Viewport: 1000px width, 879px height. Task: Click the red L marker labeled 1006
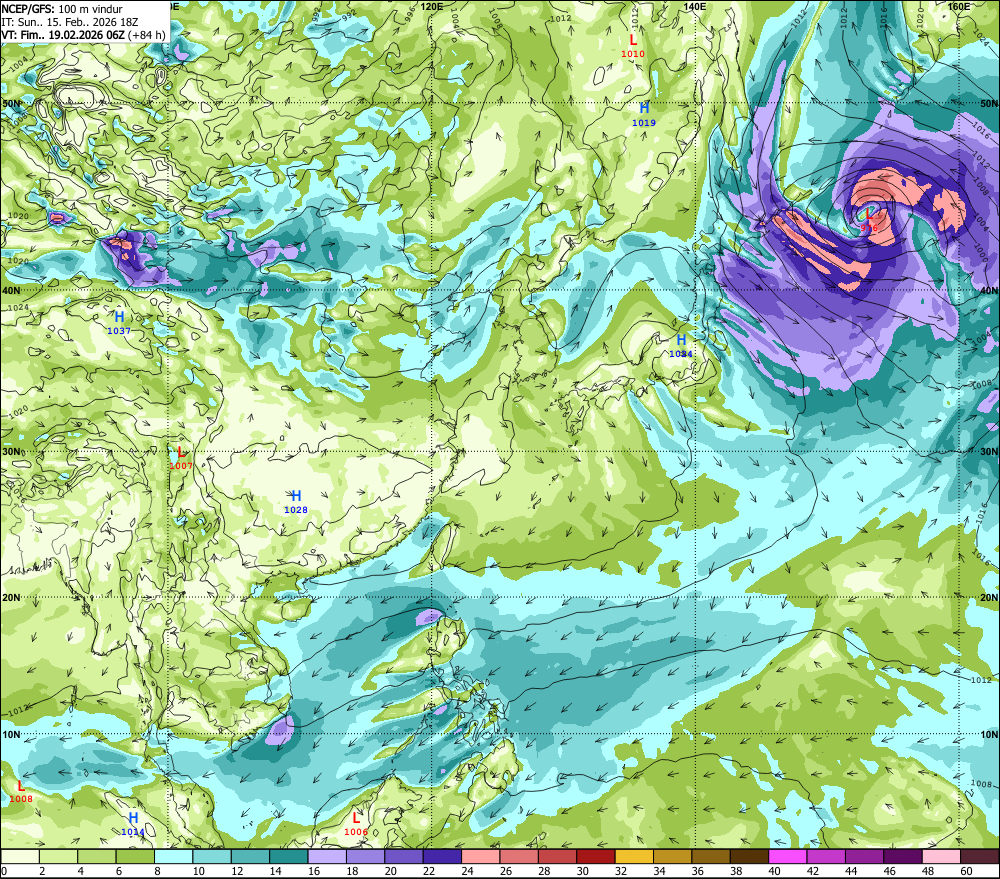click(356, 818)
